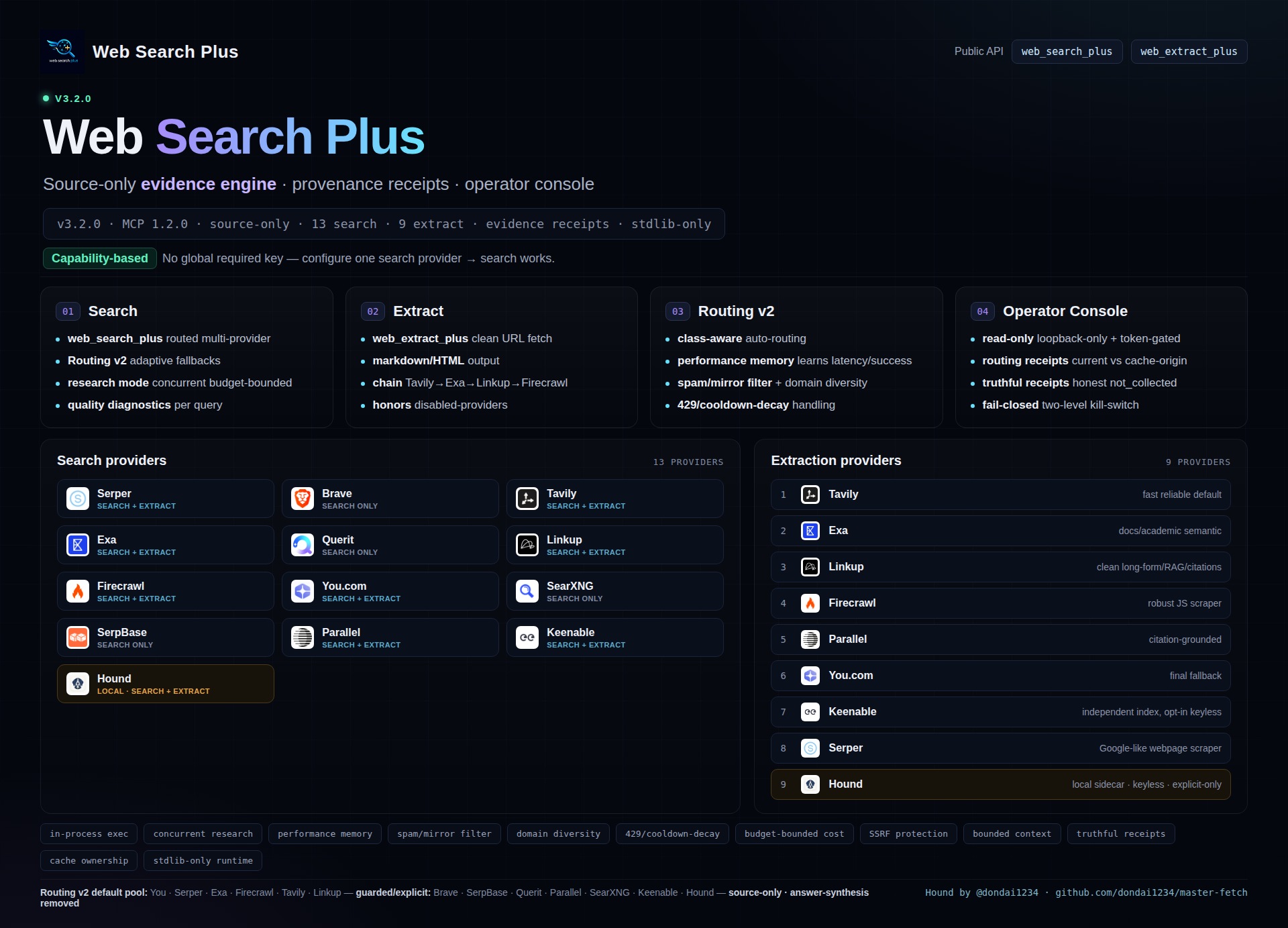Screen dimensions: 1288x928
Task: Click the Hound icon in Extraction providers
Action: click(810, 784)
